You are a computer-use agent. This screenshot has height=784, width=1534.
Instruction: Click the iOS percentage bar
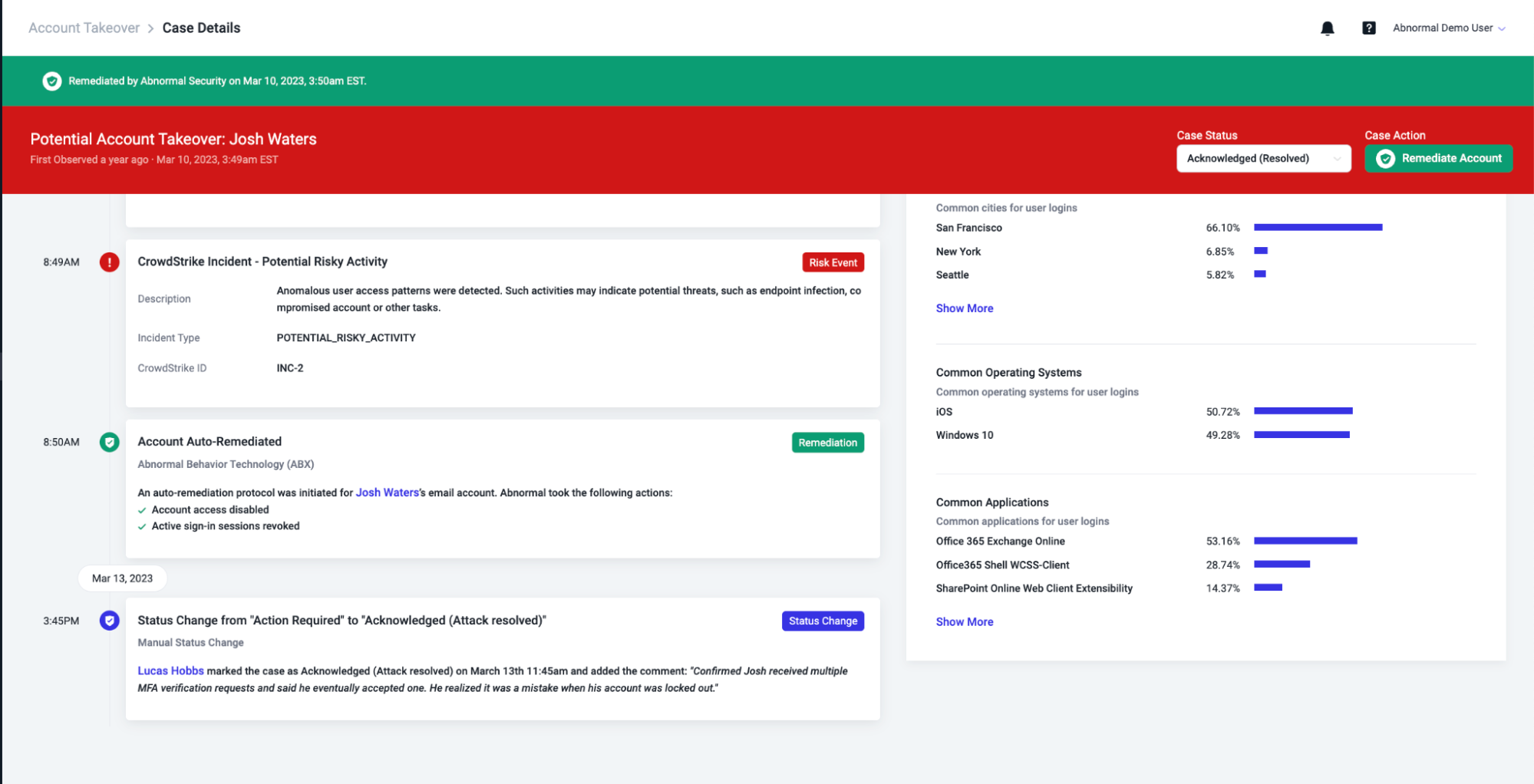(x=1302, y=411)
